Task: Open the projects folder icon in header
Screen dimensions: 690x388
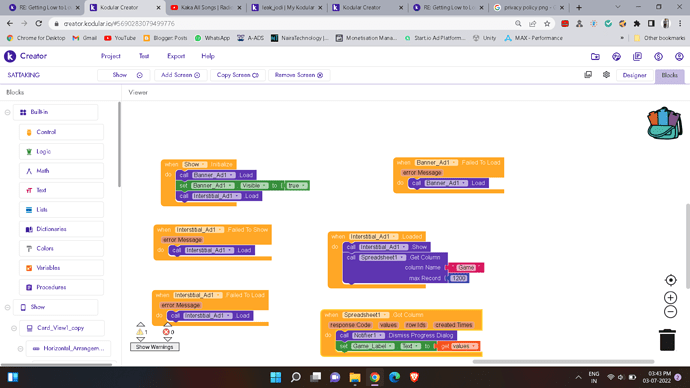Action: 595,56
